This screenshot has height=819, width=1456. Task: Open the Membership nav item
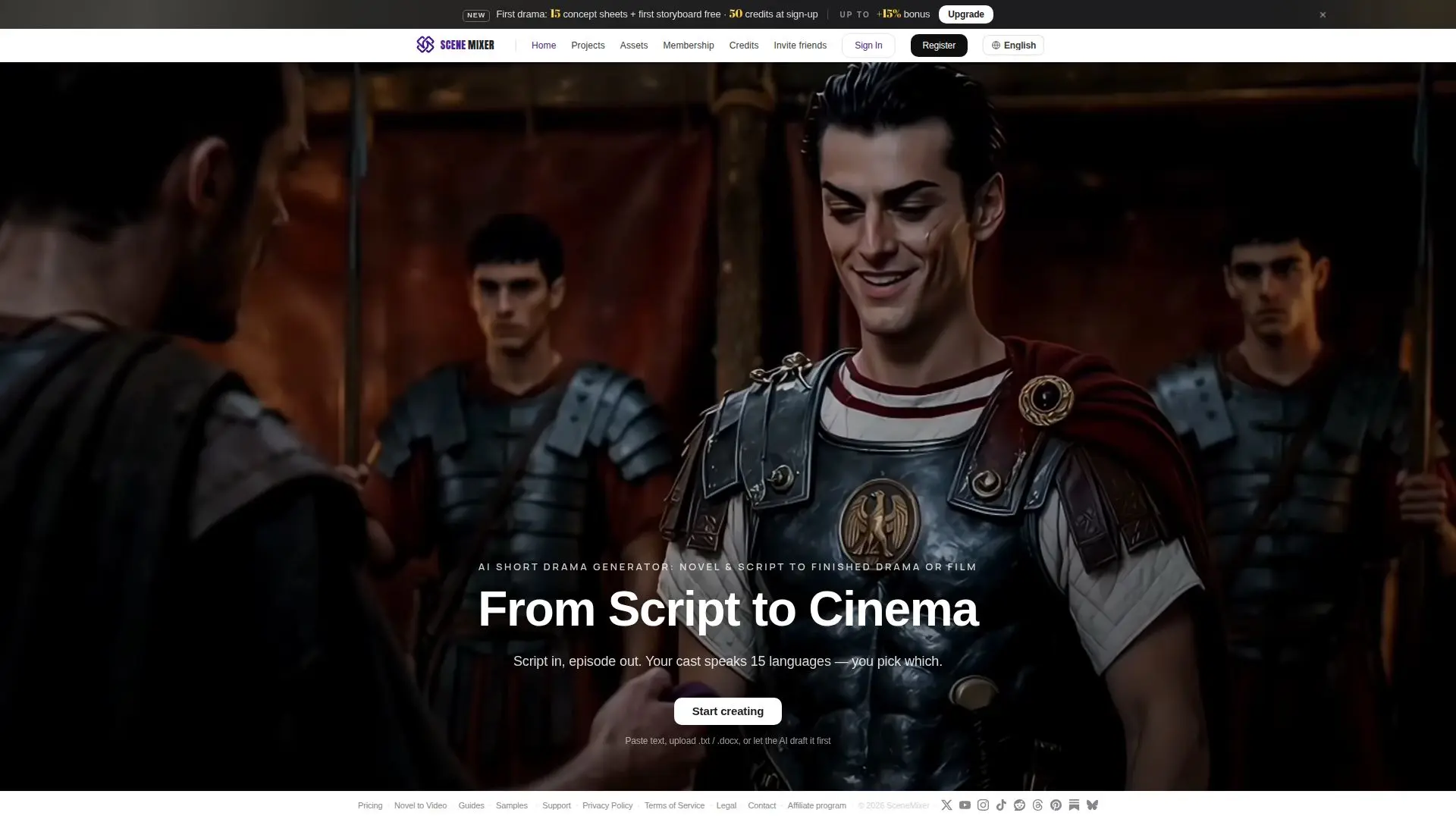(689, 45)
